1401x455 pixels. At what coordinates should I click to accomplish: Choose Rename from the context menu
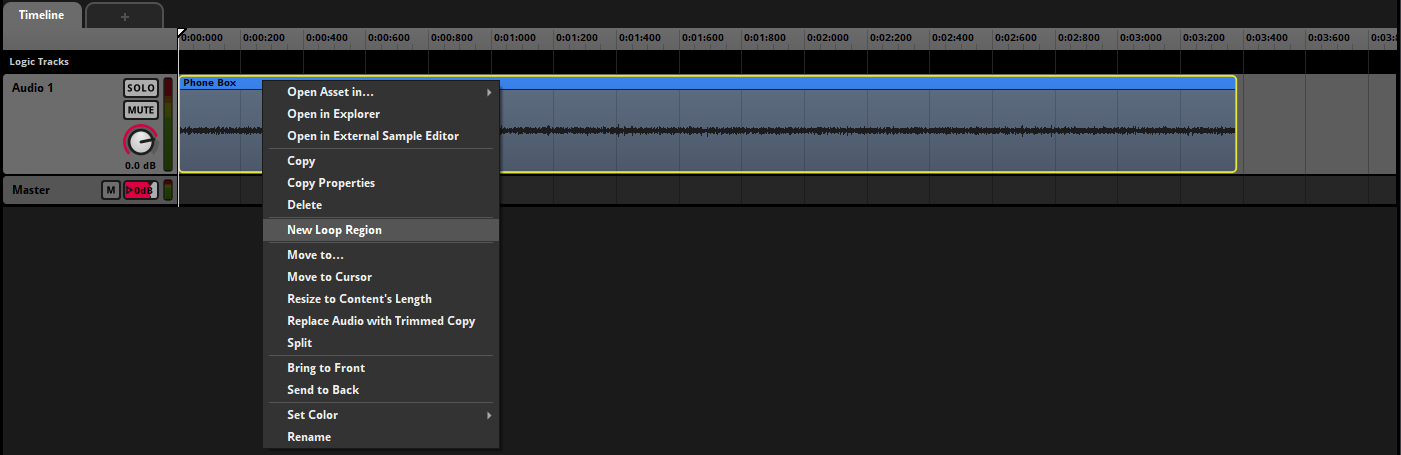380,437
